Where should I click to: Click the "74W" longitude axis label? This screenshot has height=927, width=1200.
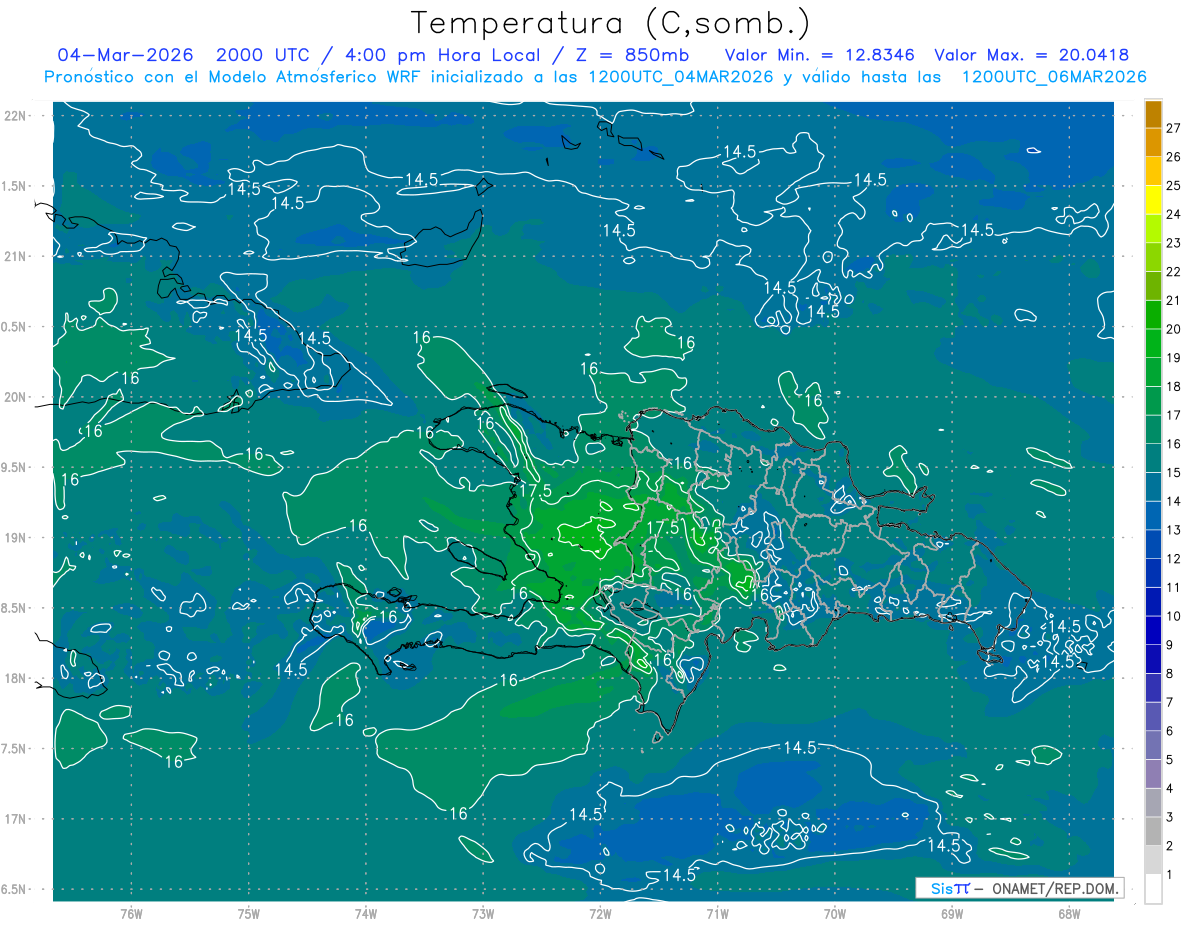pos(365,914)
